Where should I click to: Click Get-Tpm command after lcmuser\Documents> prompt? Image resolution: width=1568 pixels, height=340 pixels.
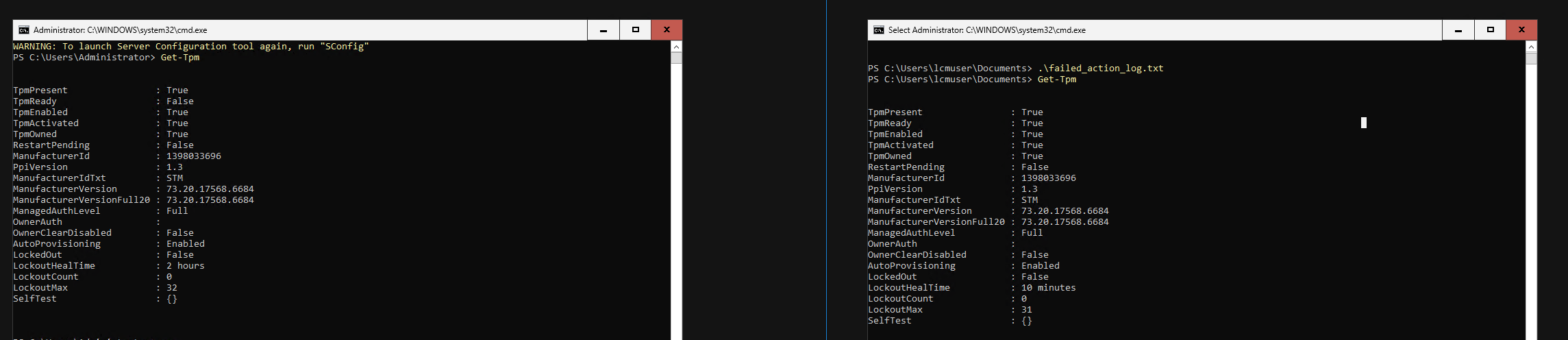click(x=1057, y=80)
